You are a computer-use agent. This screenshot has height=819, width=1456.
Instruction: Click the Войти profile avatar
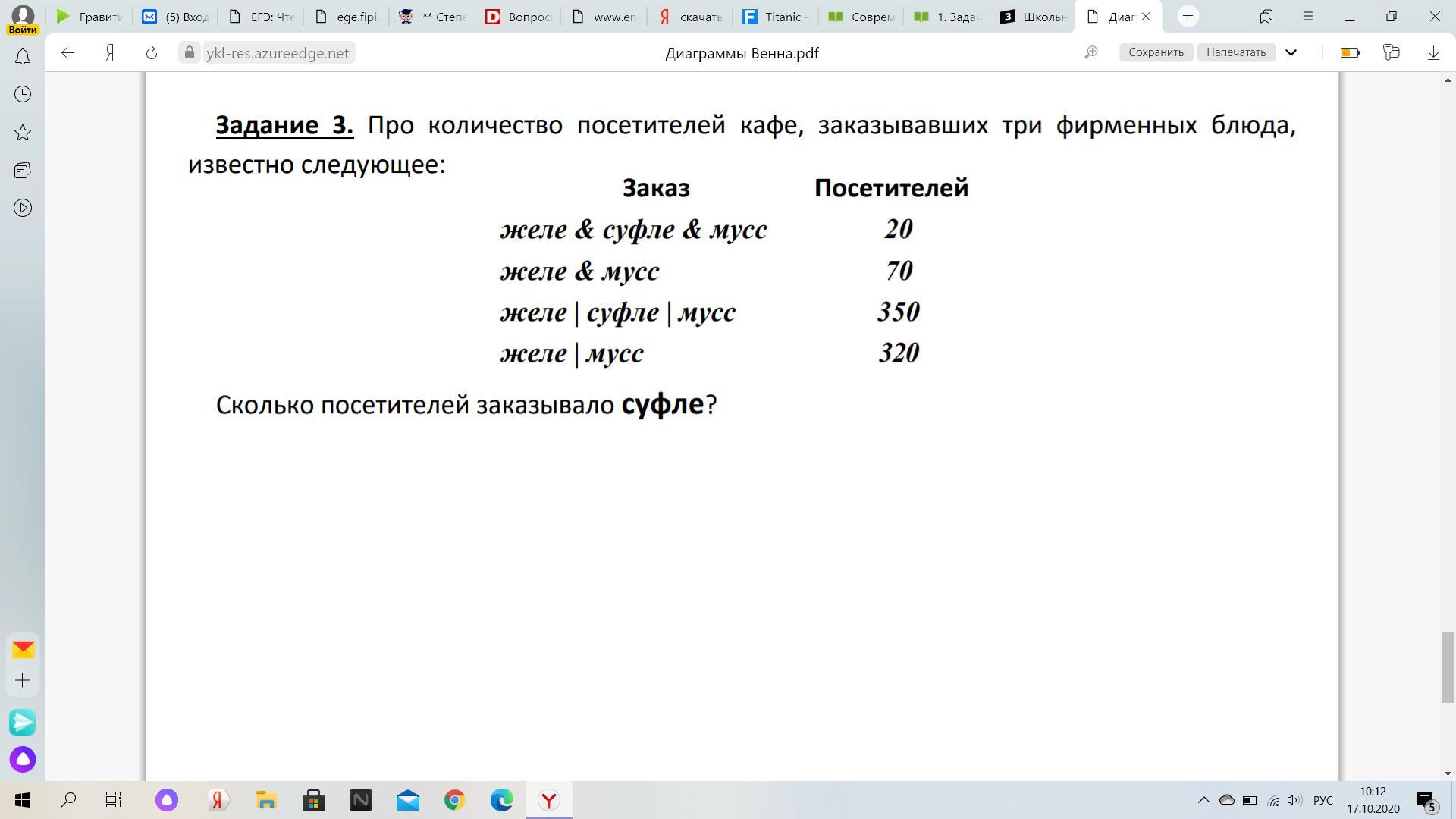point(23,18)
